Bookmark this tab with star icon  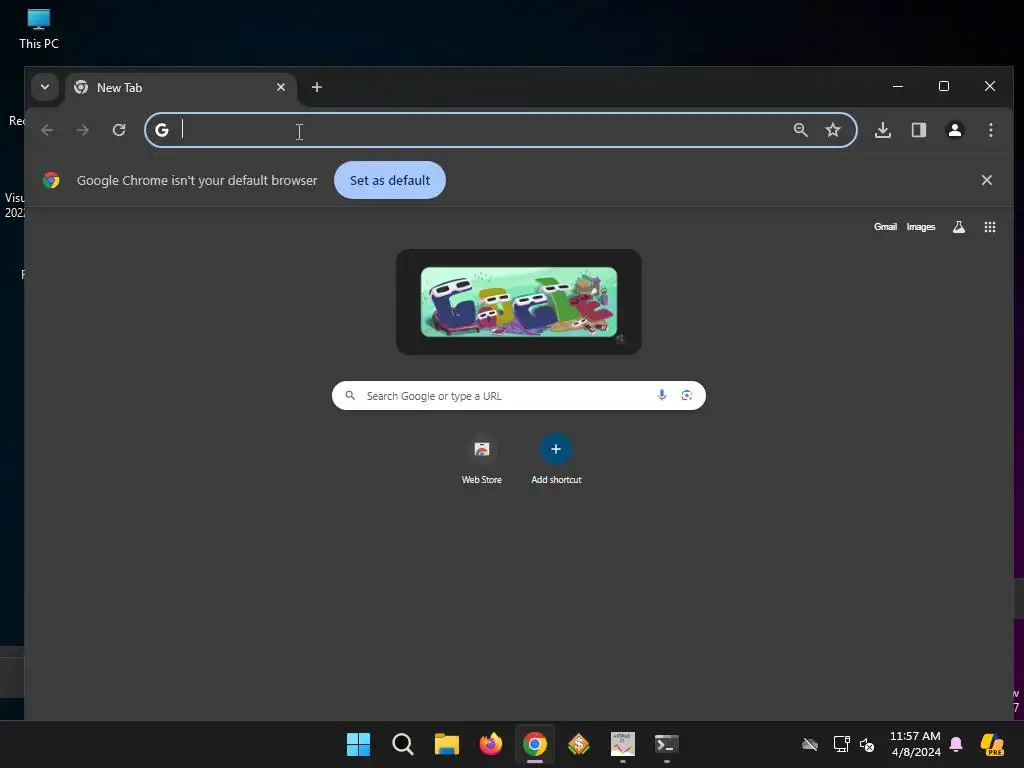[833, 130]
